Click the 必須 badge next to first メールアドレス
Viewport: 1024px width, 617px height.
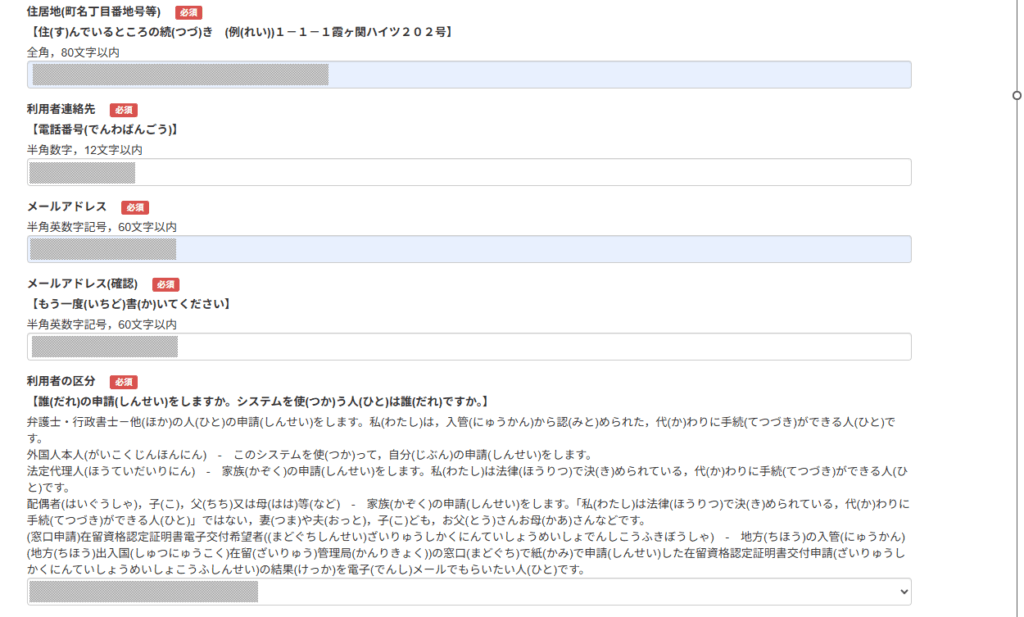pyautogui.click(x=134, y=207)
